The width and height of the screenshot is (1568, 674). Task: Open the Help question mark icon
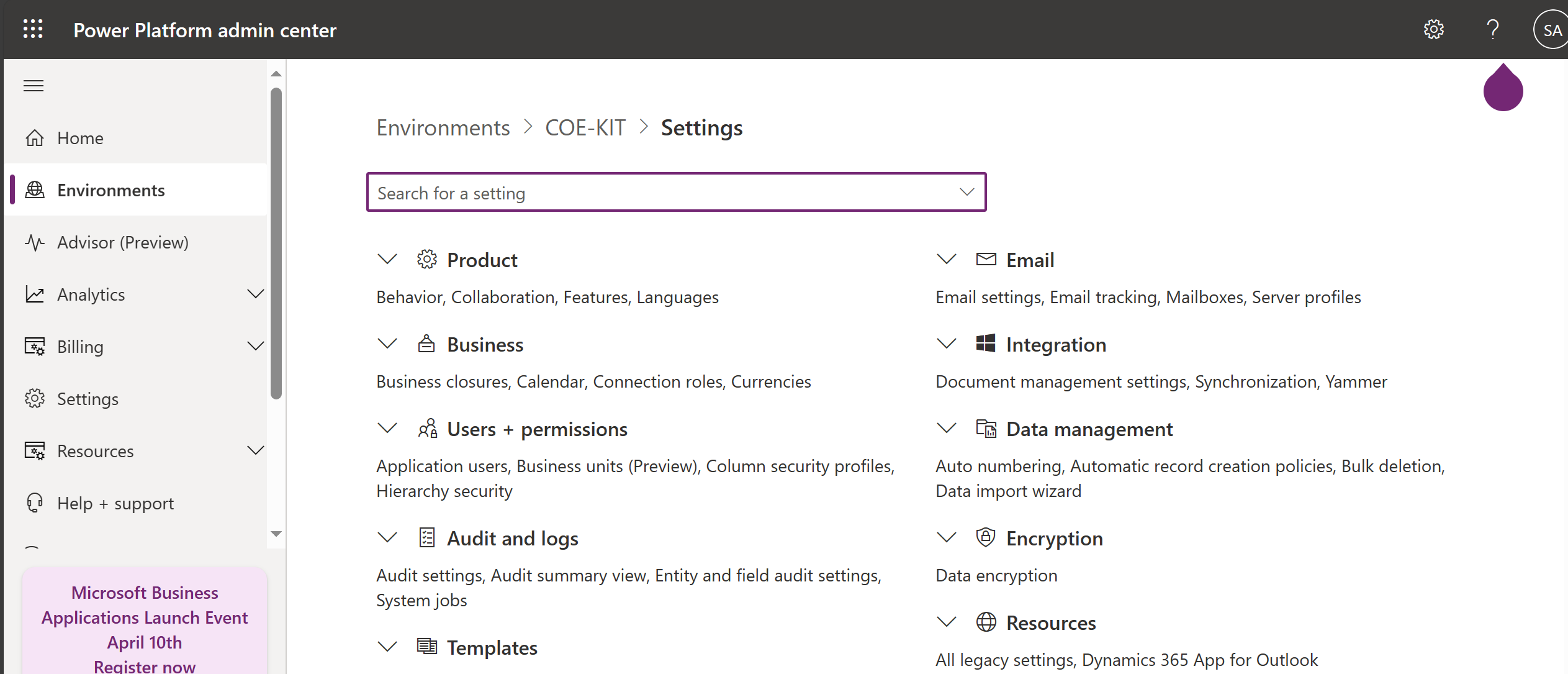(x=1493, y=29)
